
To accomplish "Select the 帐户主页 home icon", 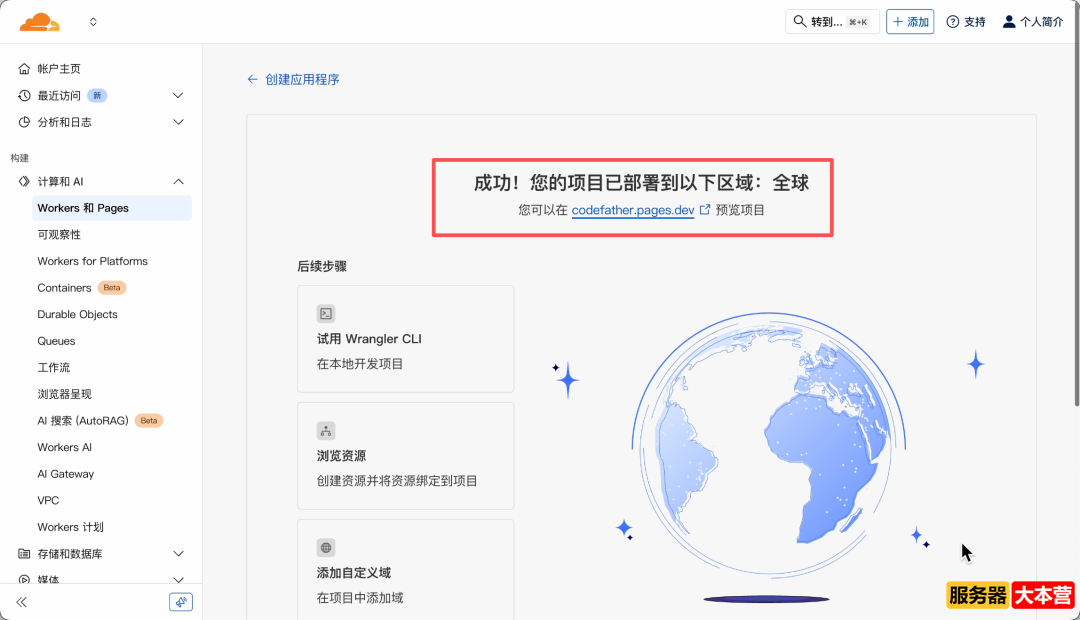I will (x=24, y=68).
